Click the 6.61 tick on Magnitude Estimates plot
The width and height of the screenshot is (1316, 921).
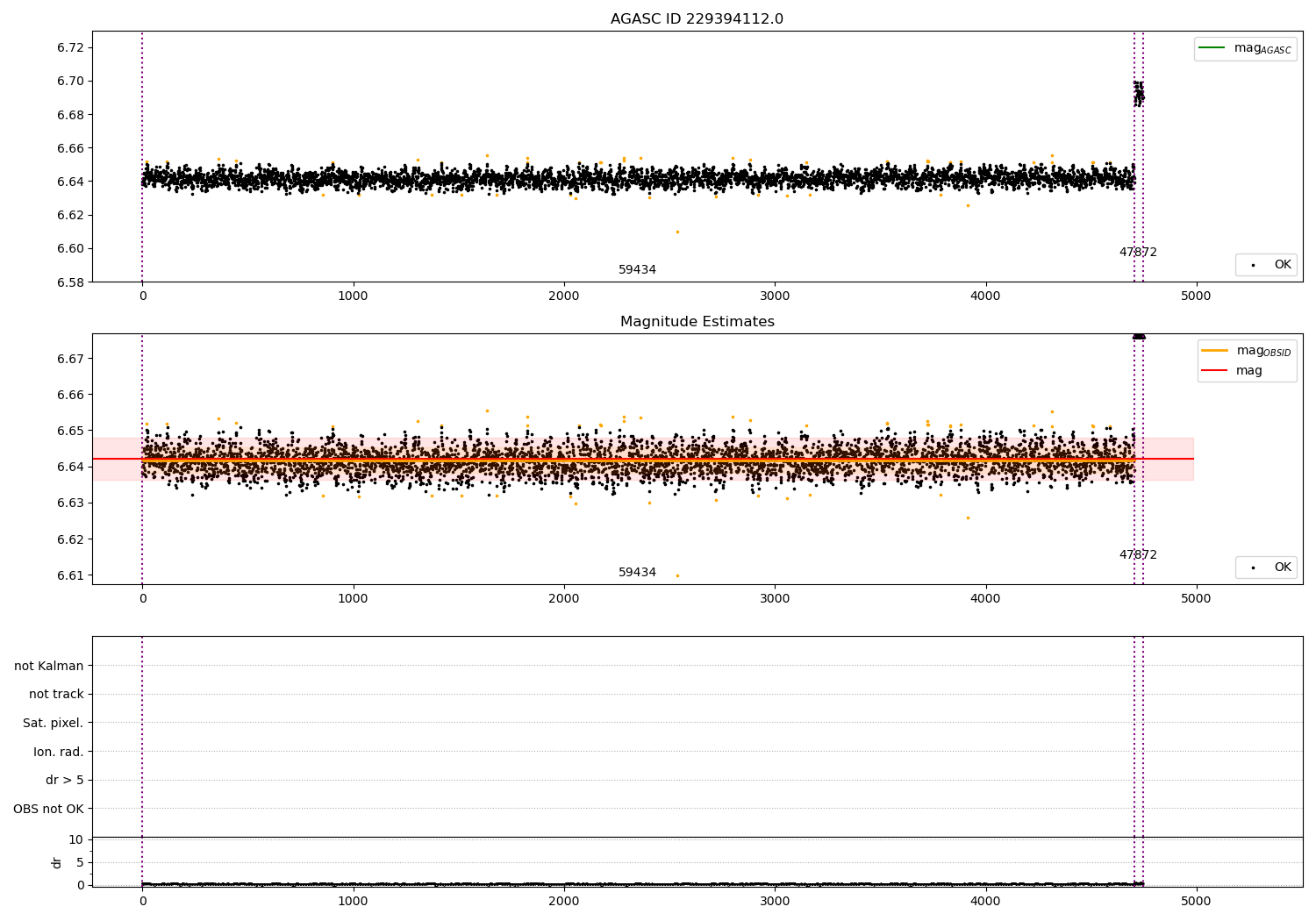(x=70, y=575)
